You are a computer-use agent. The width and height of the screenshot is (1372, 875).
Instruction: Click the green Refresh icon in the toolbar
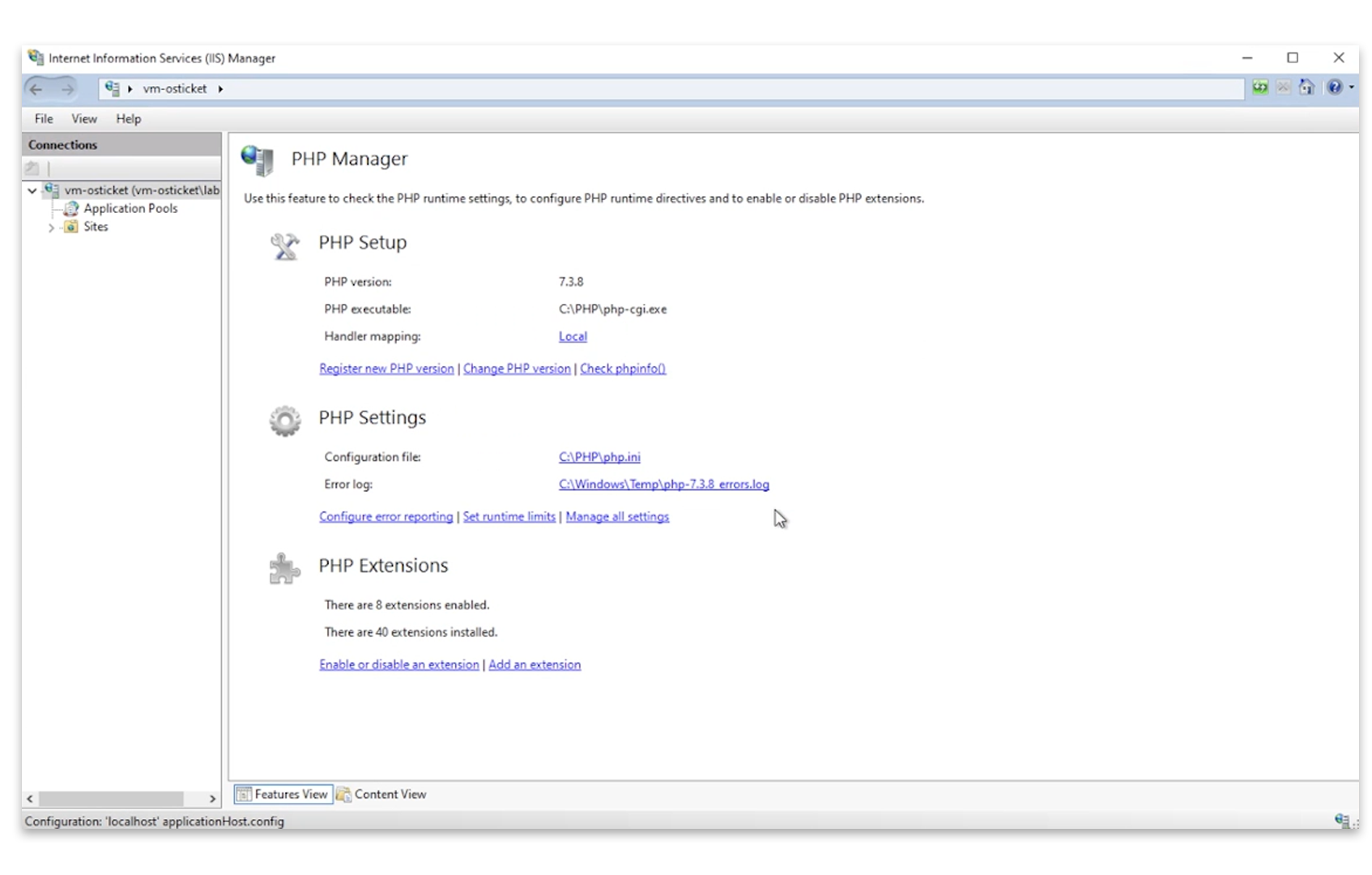[1260, 87]
